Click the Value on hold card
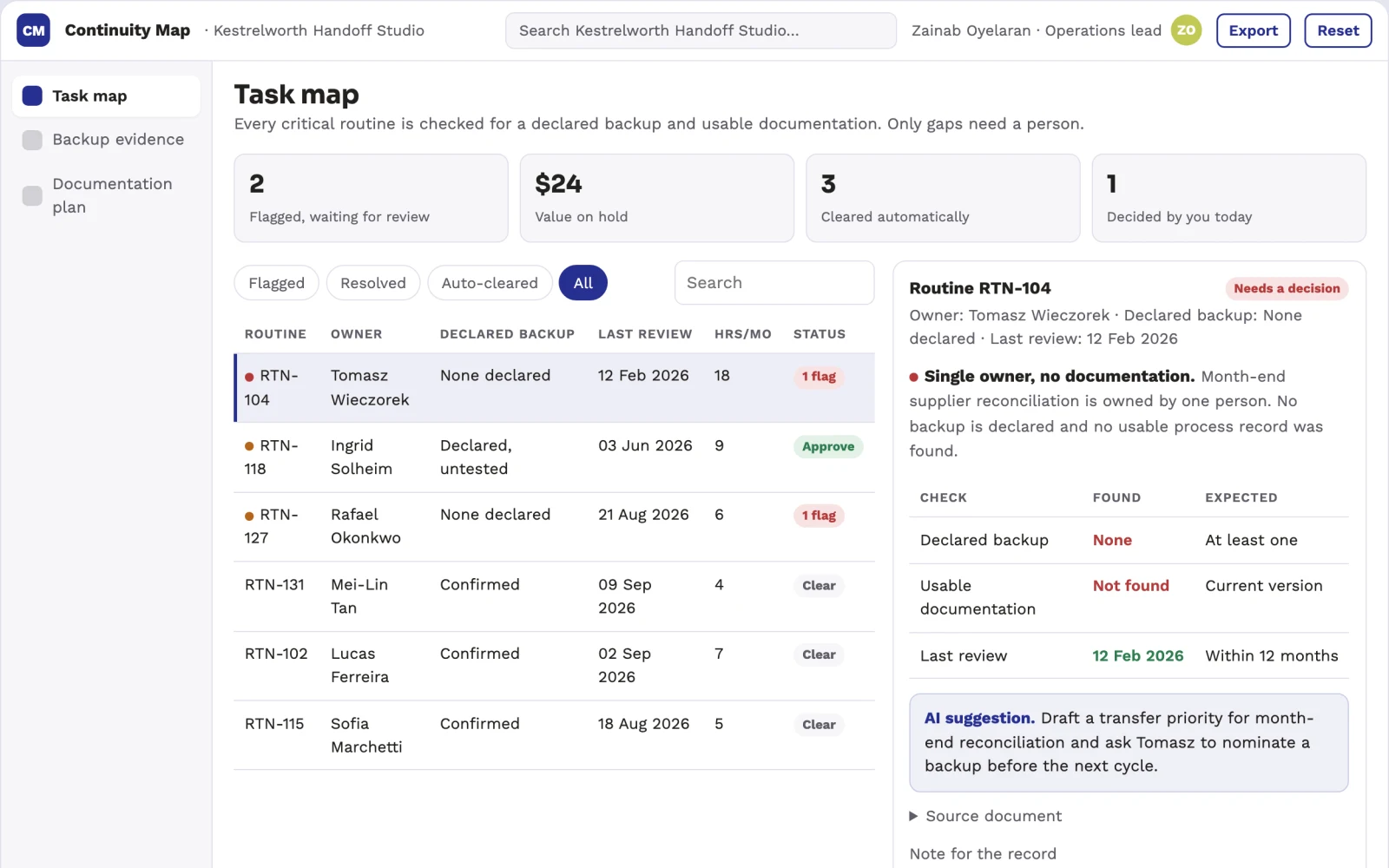 point(656,198)
